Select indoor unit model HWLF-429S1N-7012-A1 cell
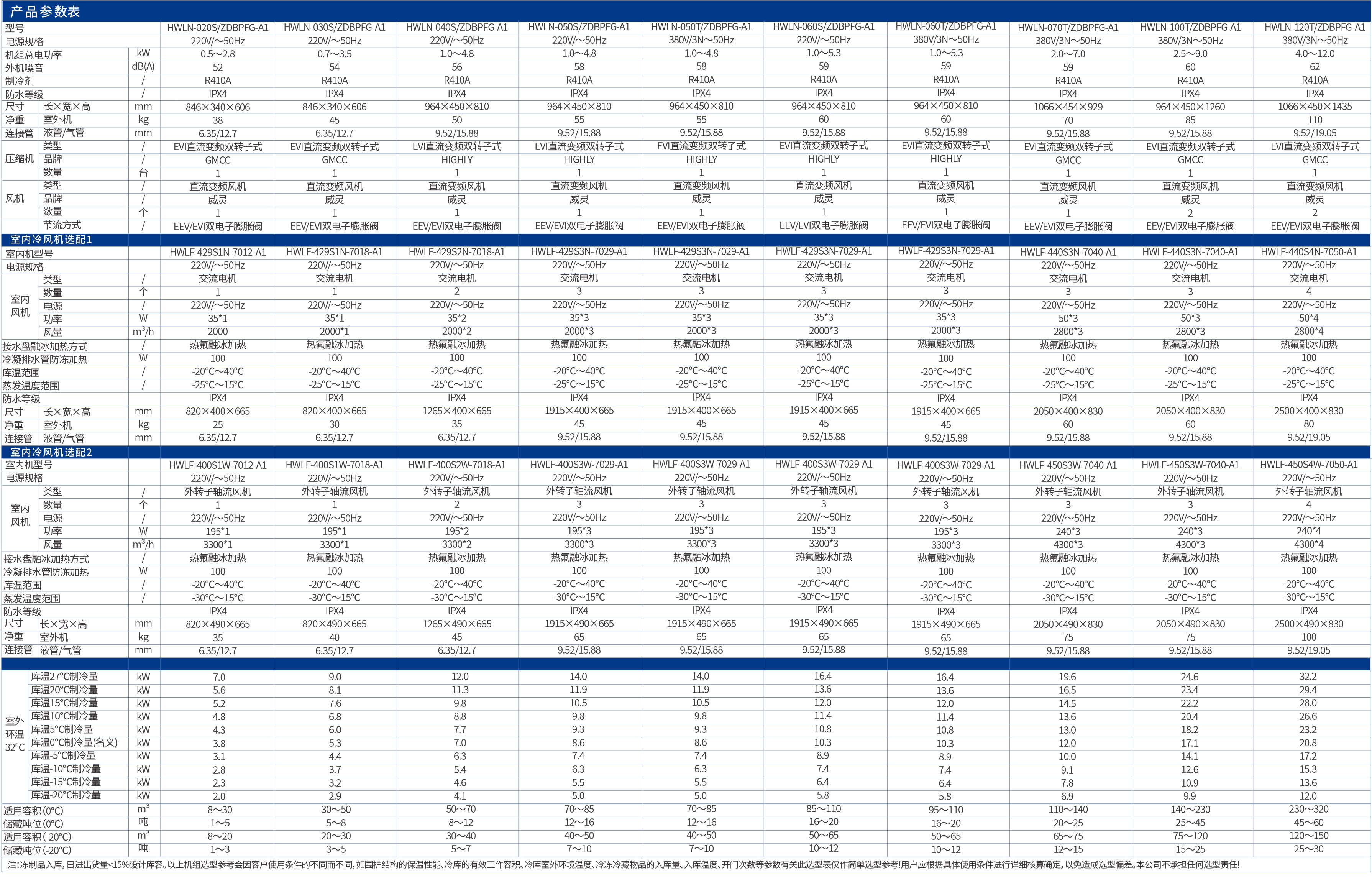Image resolution: width=1372 pixels, height=877 pixels. click(x=218, y=252)
